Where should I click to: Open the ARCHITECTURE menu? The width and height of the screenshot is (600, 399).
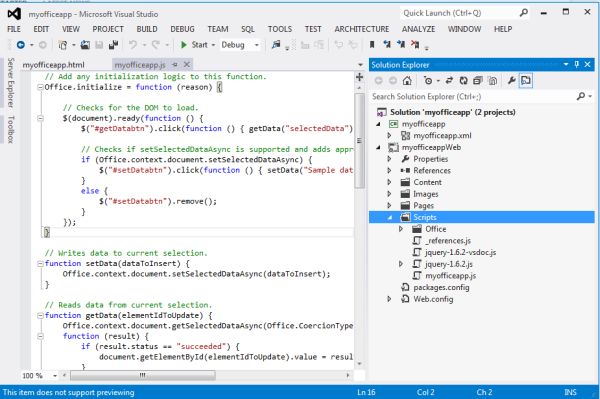(x=362, y=29)
